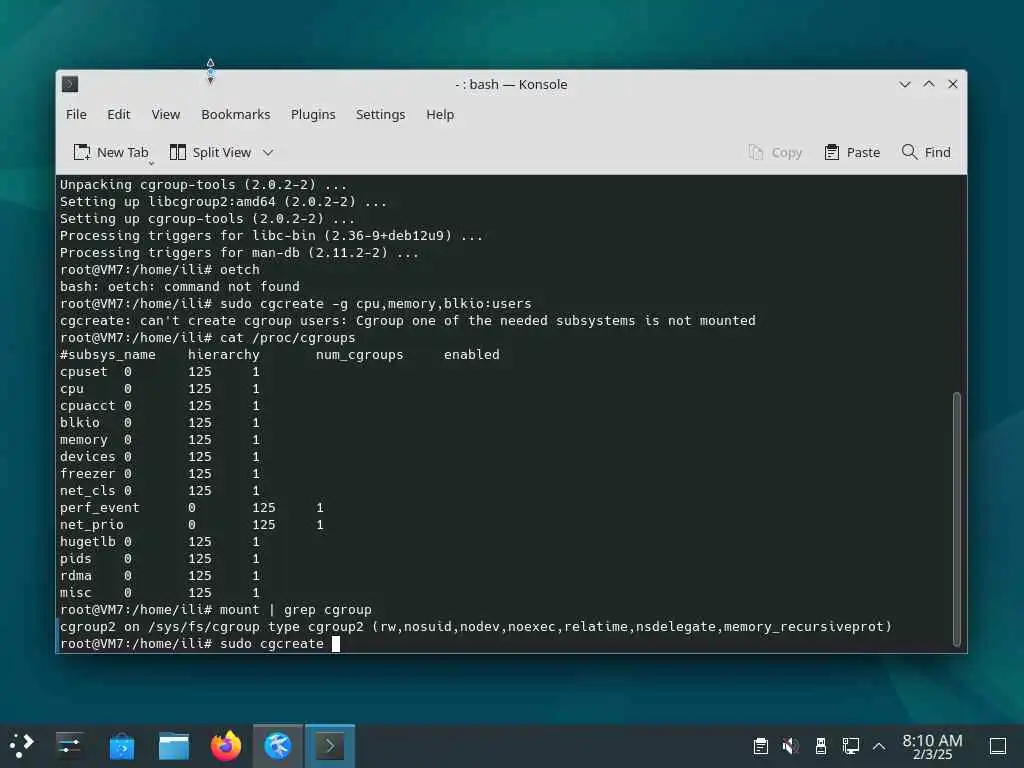Open the Plugins menu

[313, 114]
